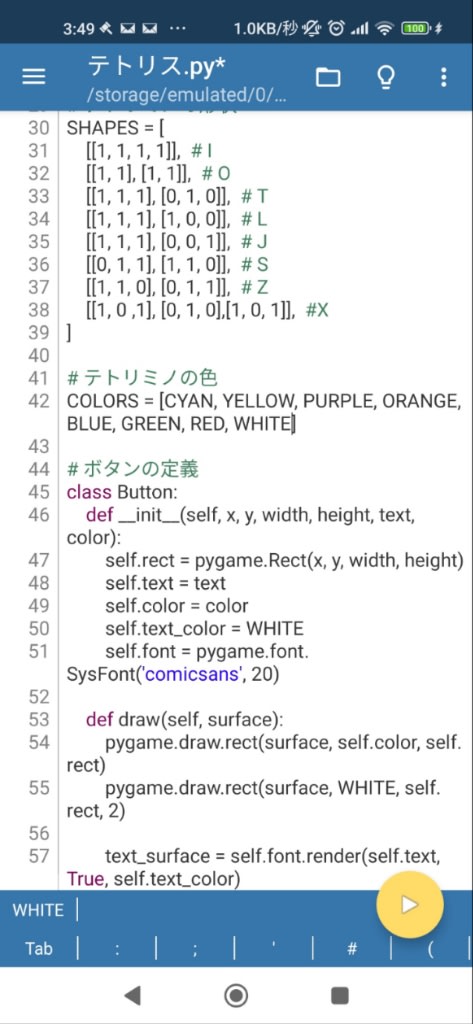Tap the /storage/emulated/0 file path
Image resolution: width=473 pixels, height=1024 pixels.
coord(186,96)
